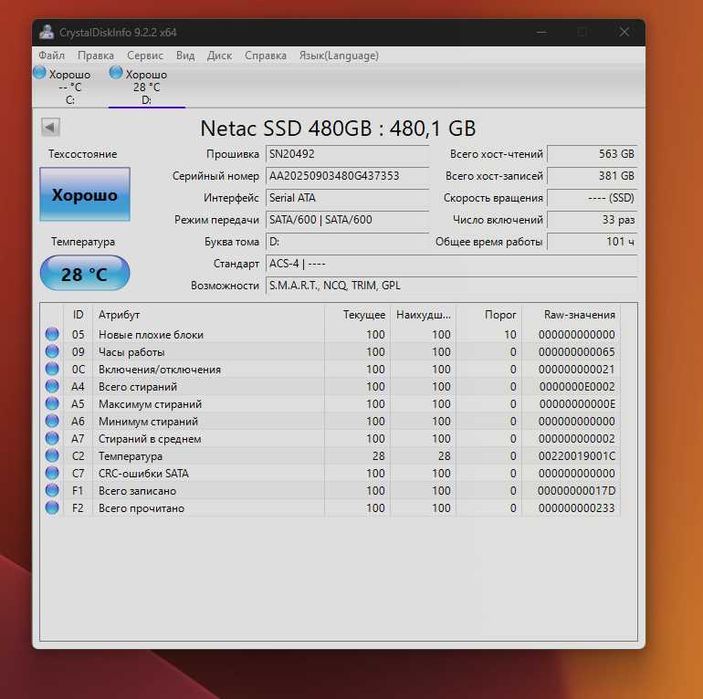The width and height of the screenshot is (703, 699).
Task: Click the rotation speed ---- (SSD) value
Action: pos(592,198)
